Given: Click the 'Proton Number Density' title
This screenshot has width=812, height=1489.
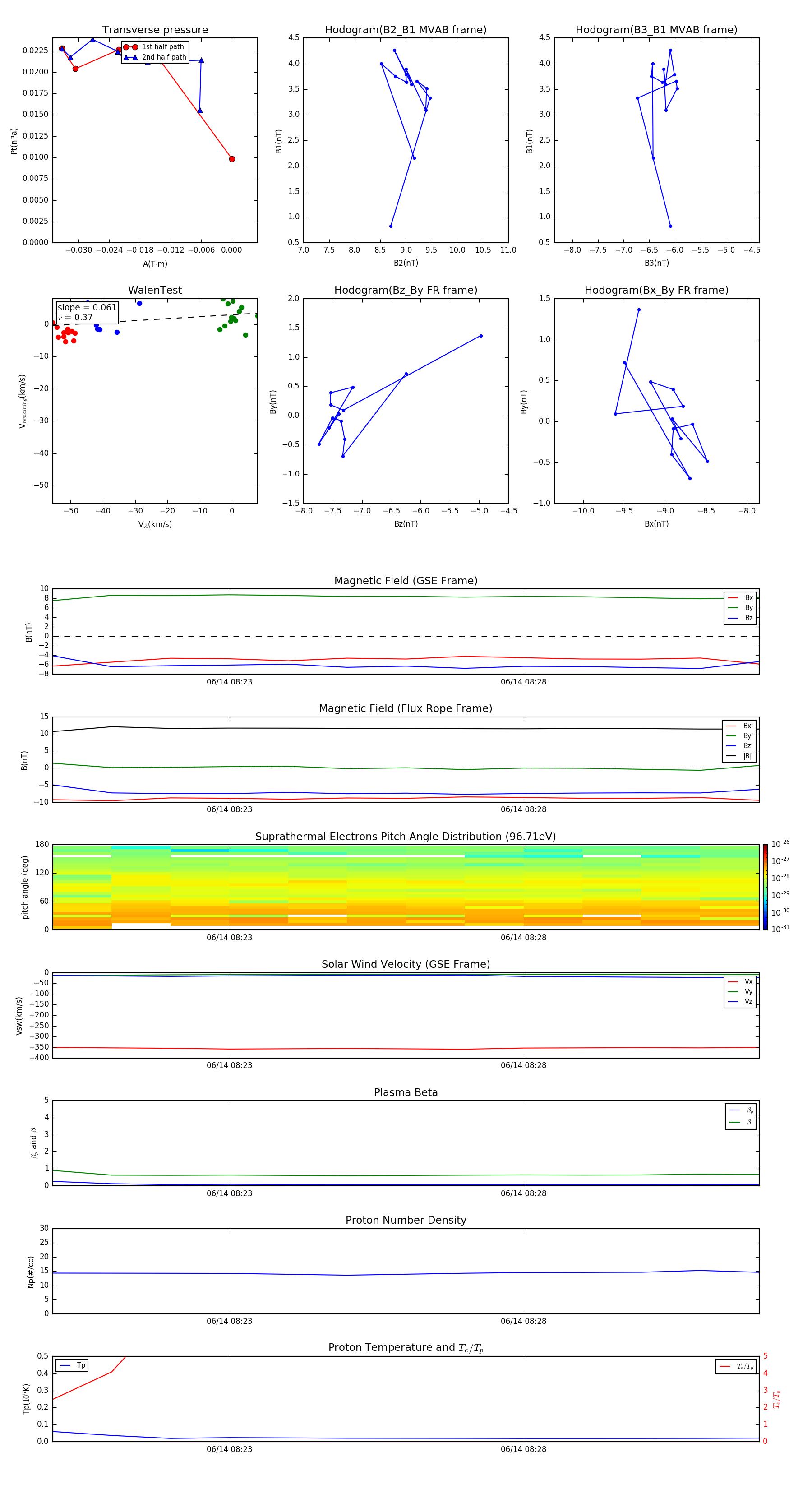Looking at the screenshot, I should 406,1220.
